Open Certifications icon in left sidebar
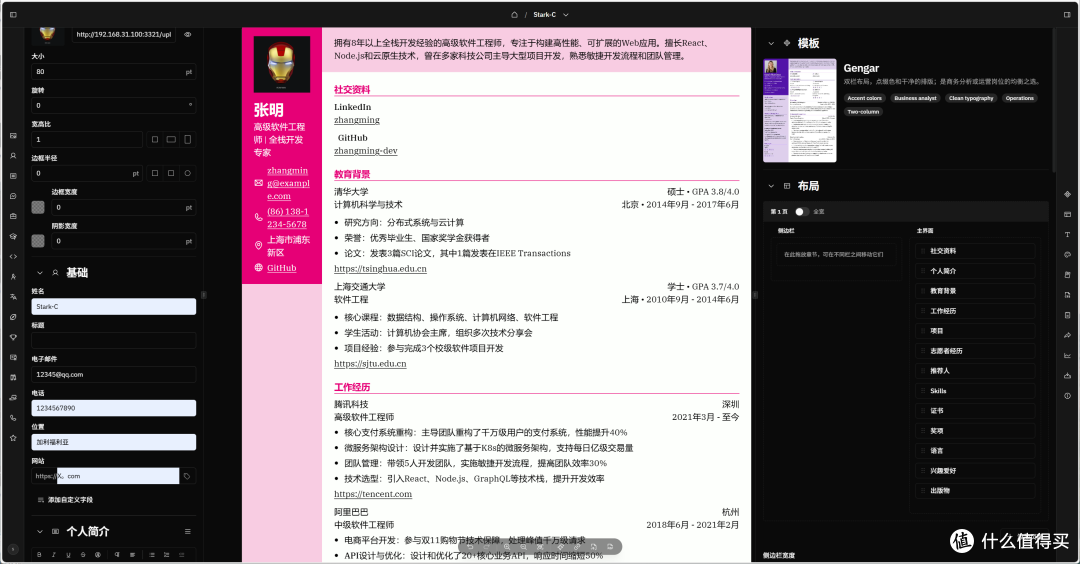The height and width of the screenshot is (564, 1080). tap(13, 357)
